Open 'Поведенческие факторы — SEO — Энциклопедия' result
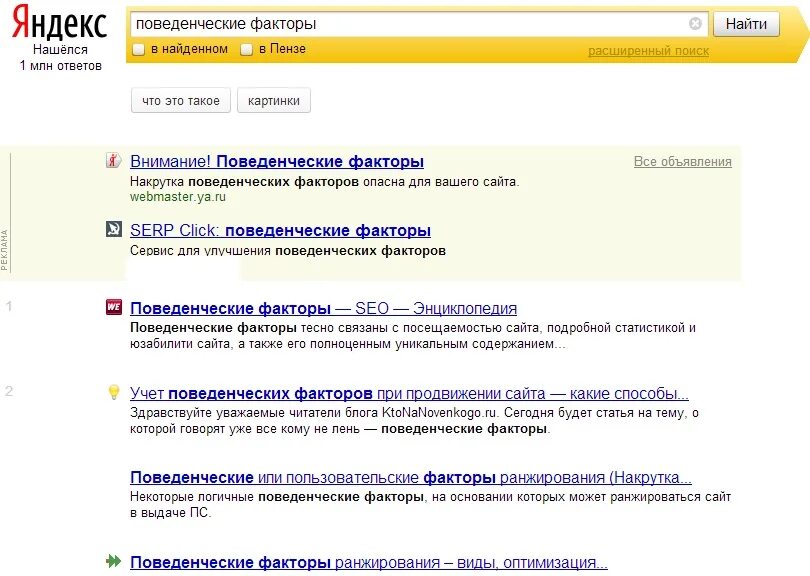810x576 pixels. (323, 308)
